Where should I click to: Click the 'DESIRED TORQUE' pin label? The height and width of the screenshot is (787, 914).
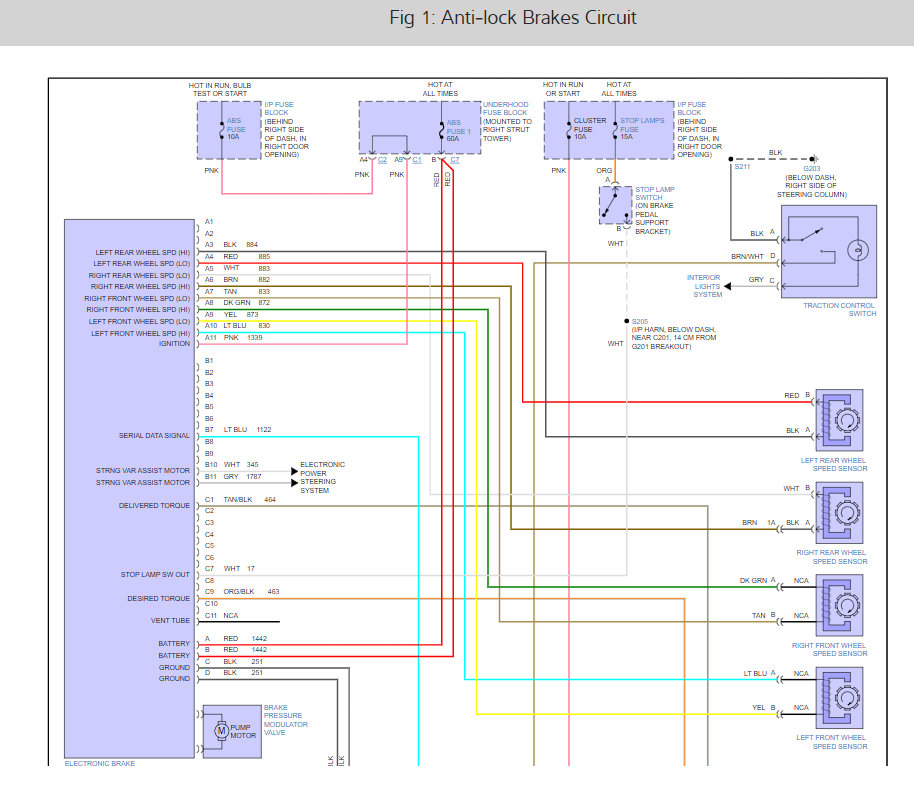point(159,599)
